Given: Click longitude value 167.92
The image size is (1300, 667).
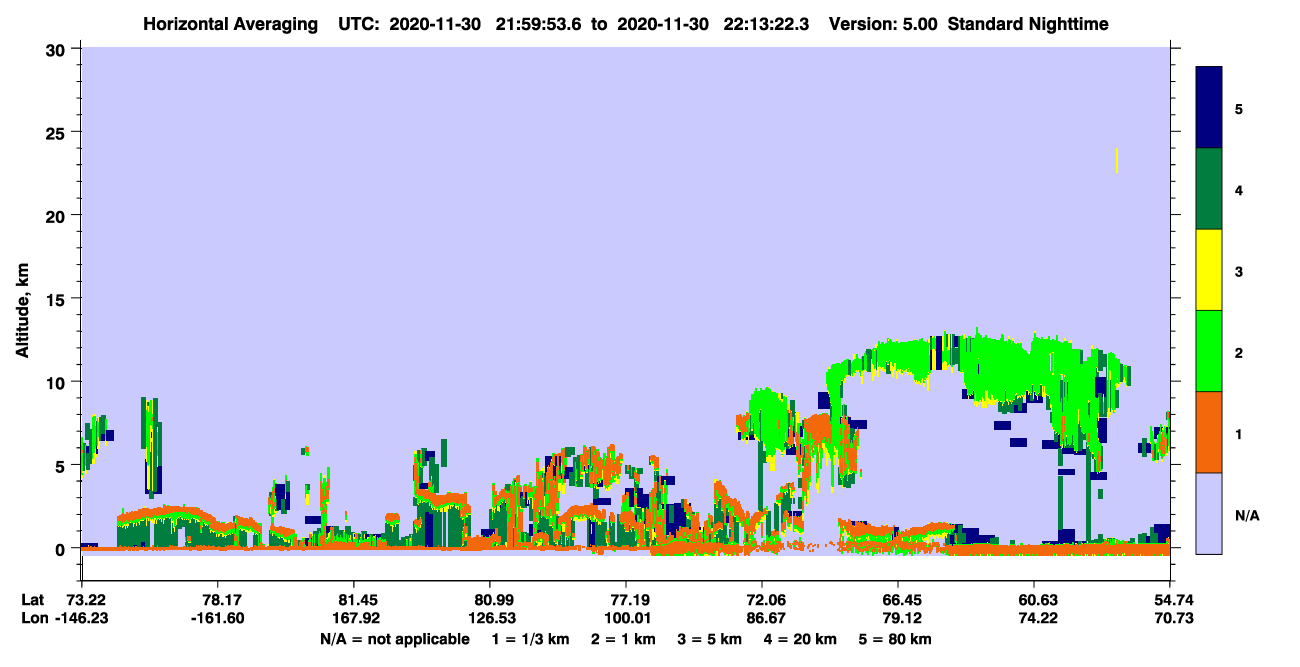Looking at the screenshot, I should coord(354,618).
